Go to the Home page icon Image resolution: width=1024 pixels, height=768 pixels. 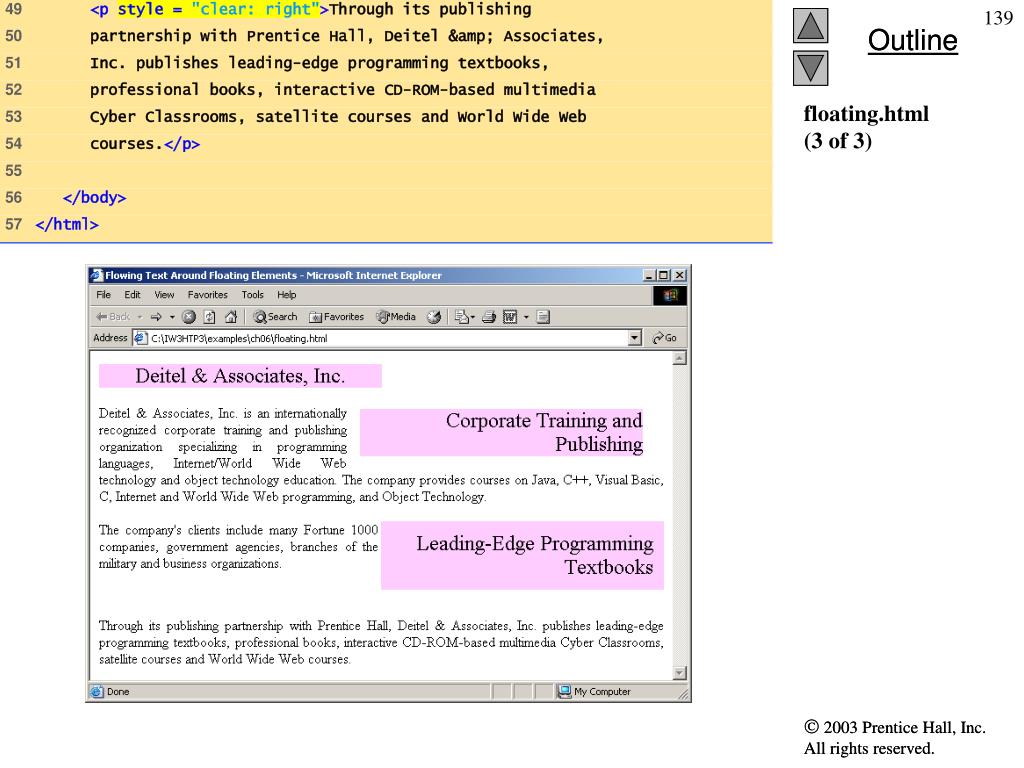tap(231, 317)
